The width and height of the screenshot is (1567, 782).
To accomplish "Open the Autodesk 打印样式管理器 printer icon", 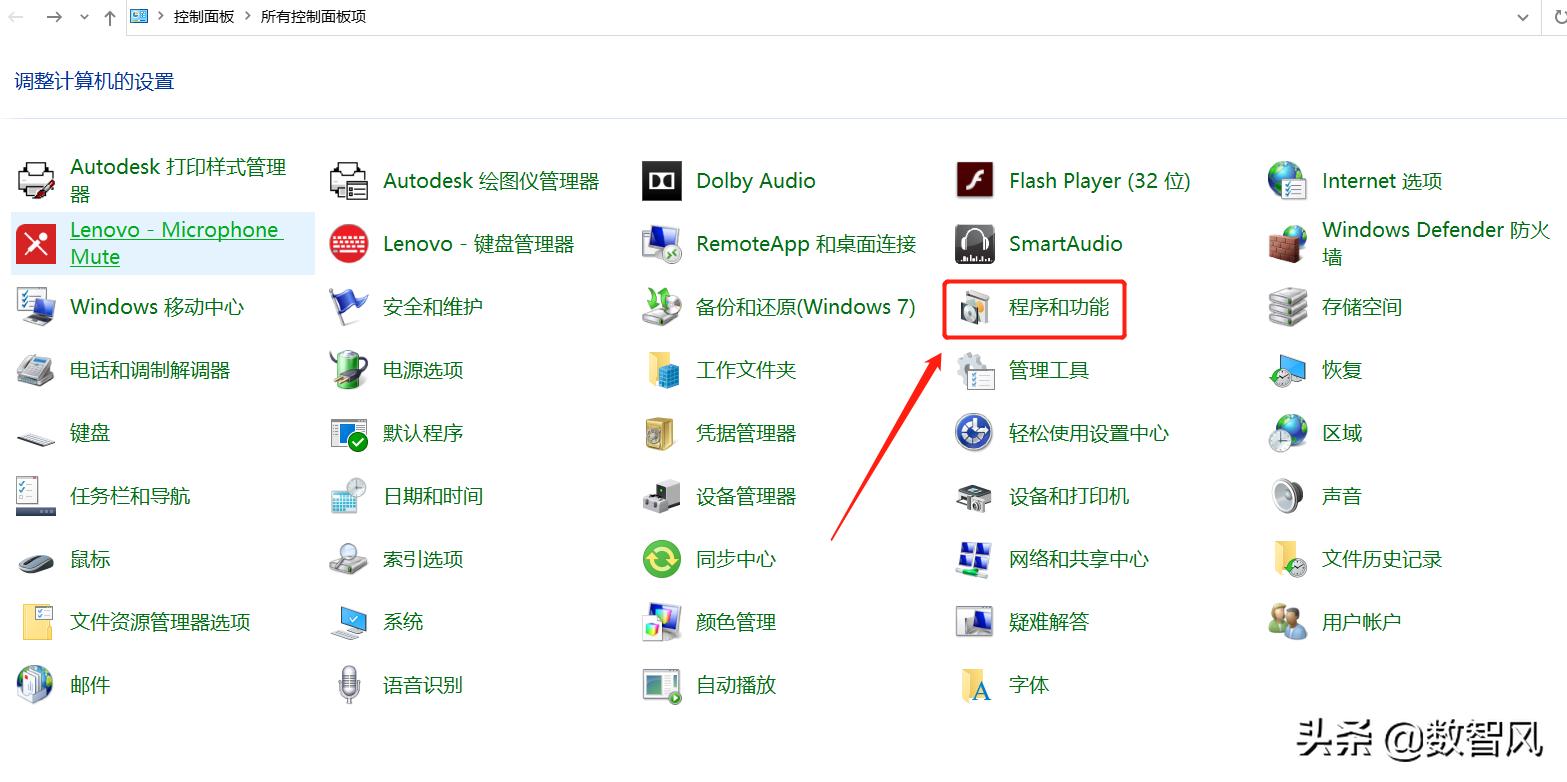I will tap(36, 181).
